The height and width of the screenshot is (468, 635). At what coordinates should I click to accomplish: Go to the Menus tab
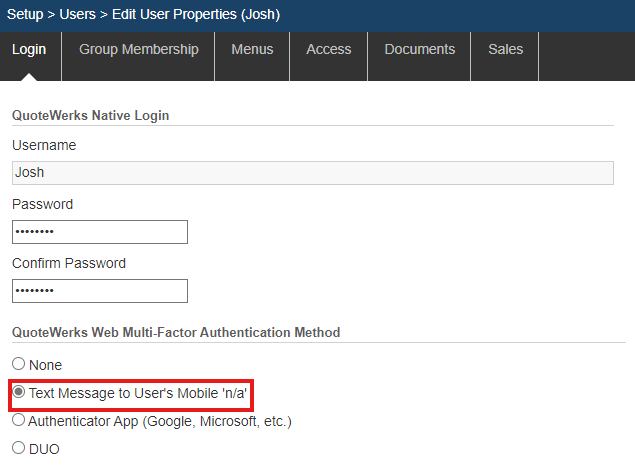click(x=252, y=50)
